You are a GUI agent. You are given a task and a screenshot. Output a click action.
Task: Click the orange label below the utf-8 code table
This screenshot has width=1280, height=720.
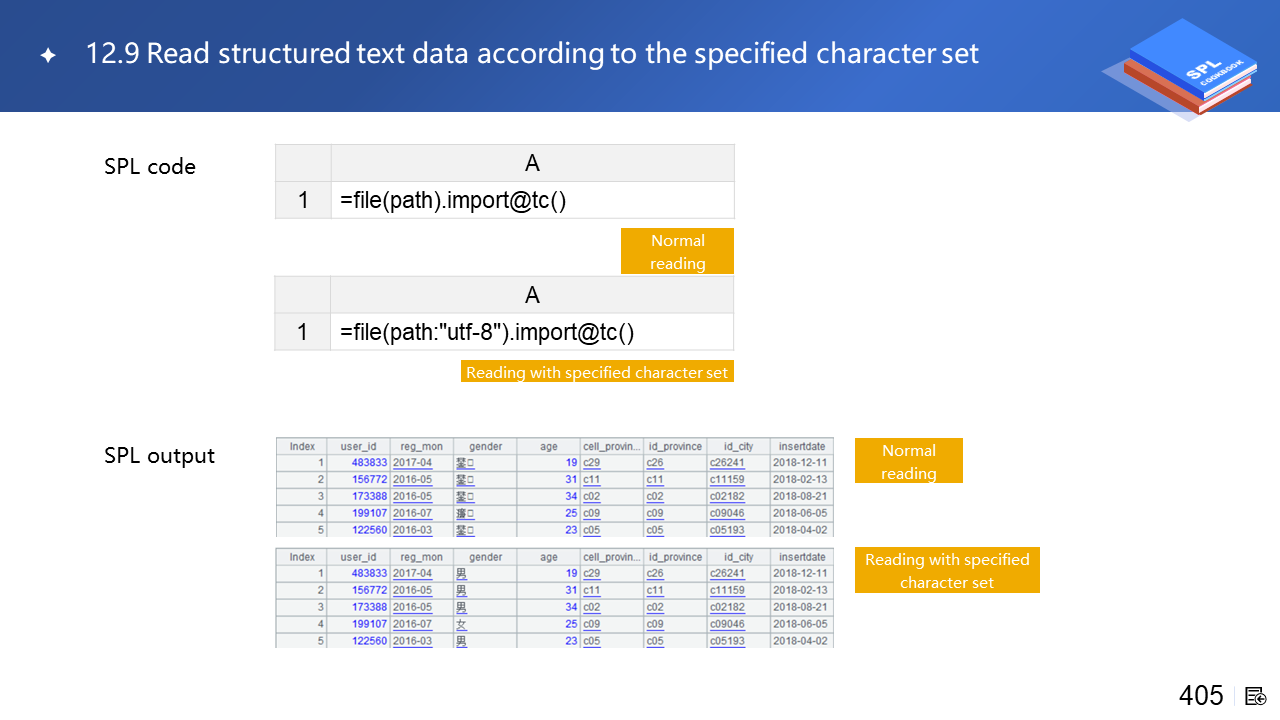tap(597, 372)
